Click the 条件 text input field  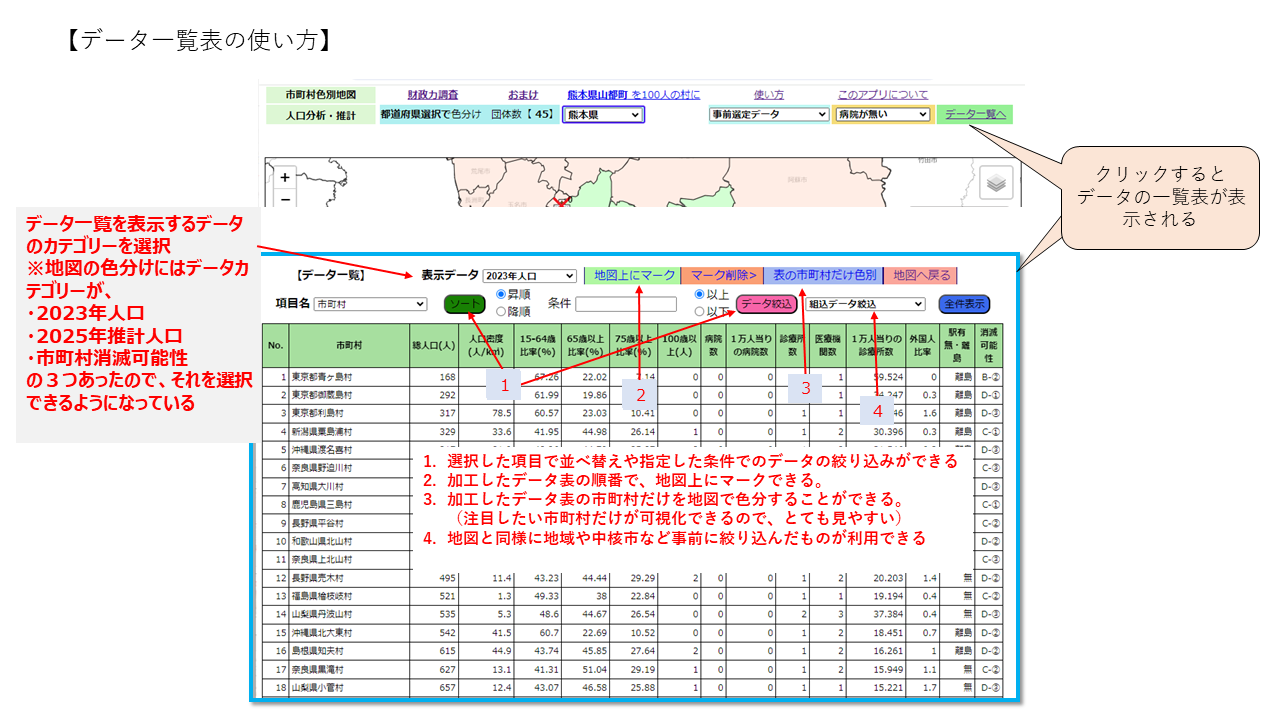(x=626, y=304)
